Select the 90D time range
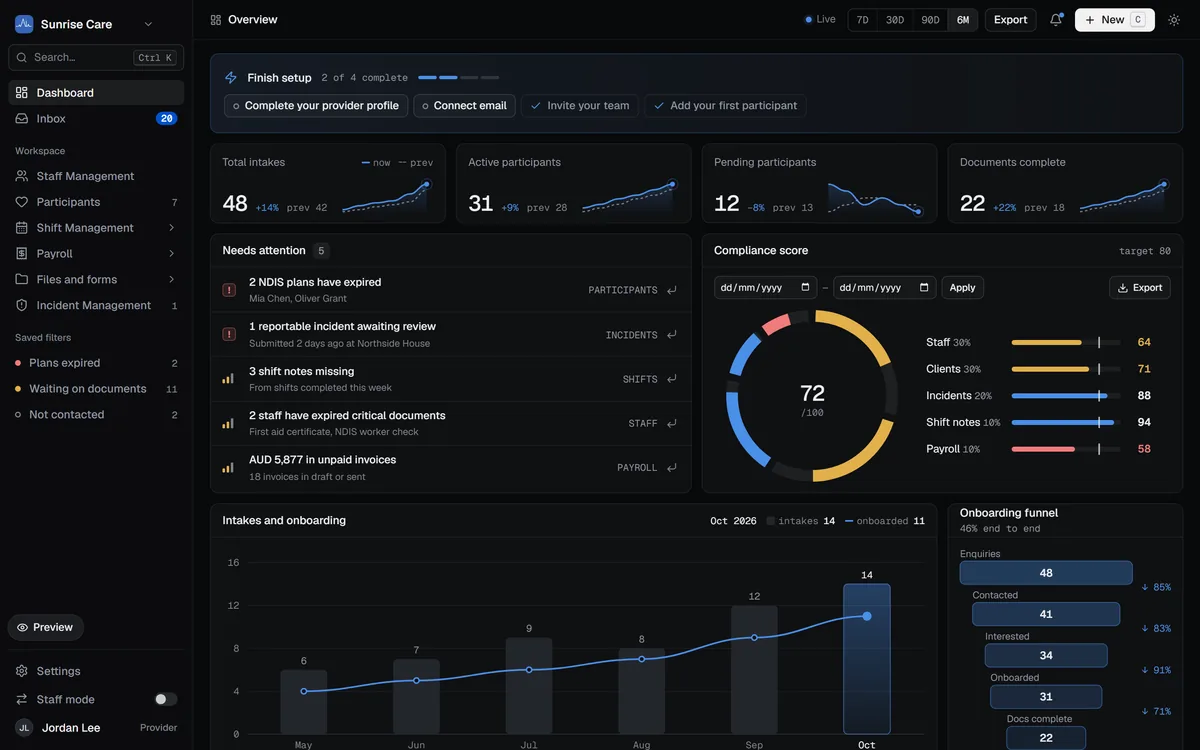This screenshot has height=750, width=1200. click(x=930, y=20)
